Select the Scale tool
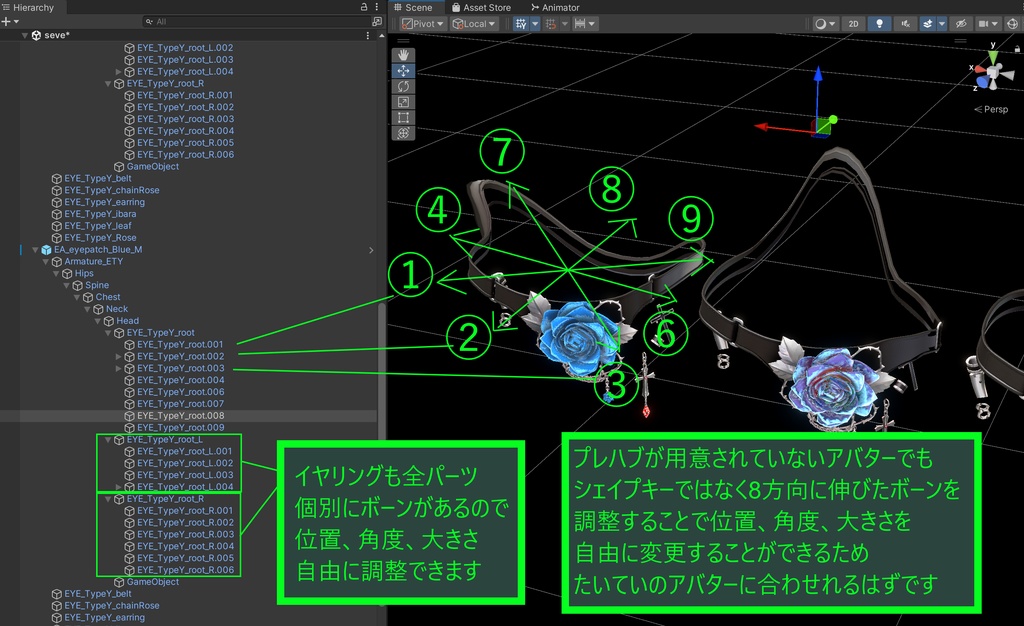Image resolution: width=1024 pixels, height=626 pixels. click(x=403, y=102)
